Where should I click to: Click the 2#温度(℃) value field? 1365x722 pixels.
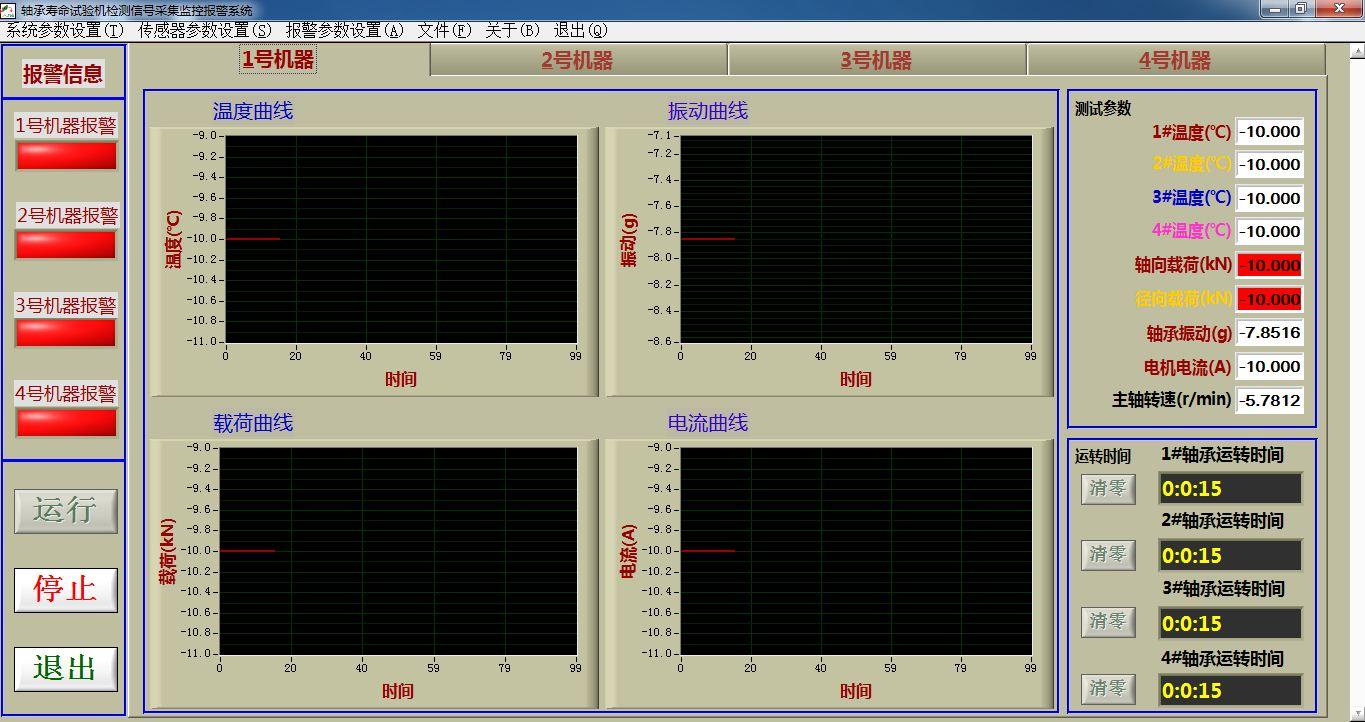pyautogui.click(x=1270, y=165)
